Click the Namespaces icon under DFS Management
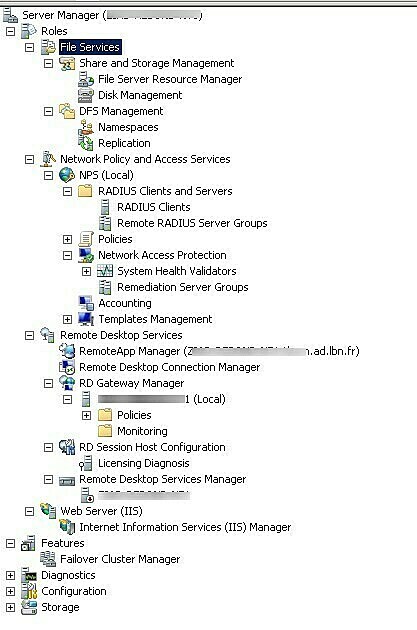This screenshot has height=630, width=417. 86,127
